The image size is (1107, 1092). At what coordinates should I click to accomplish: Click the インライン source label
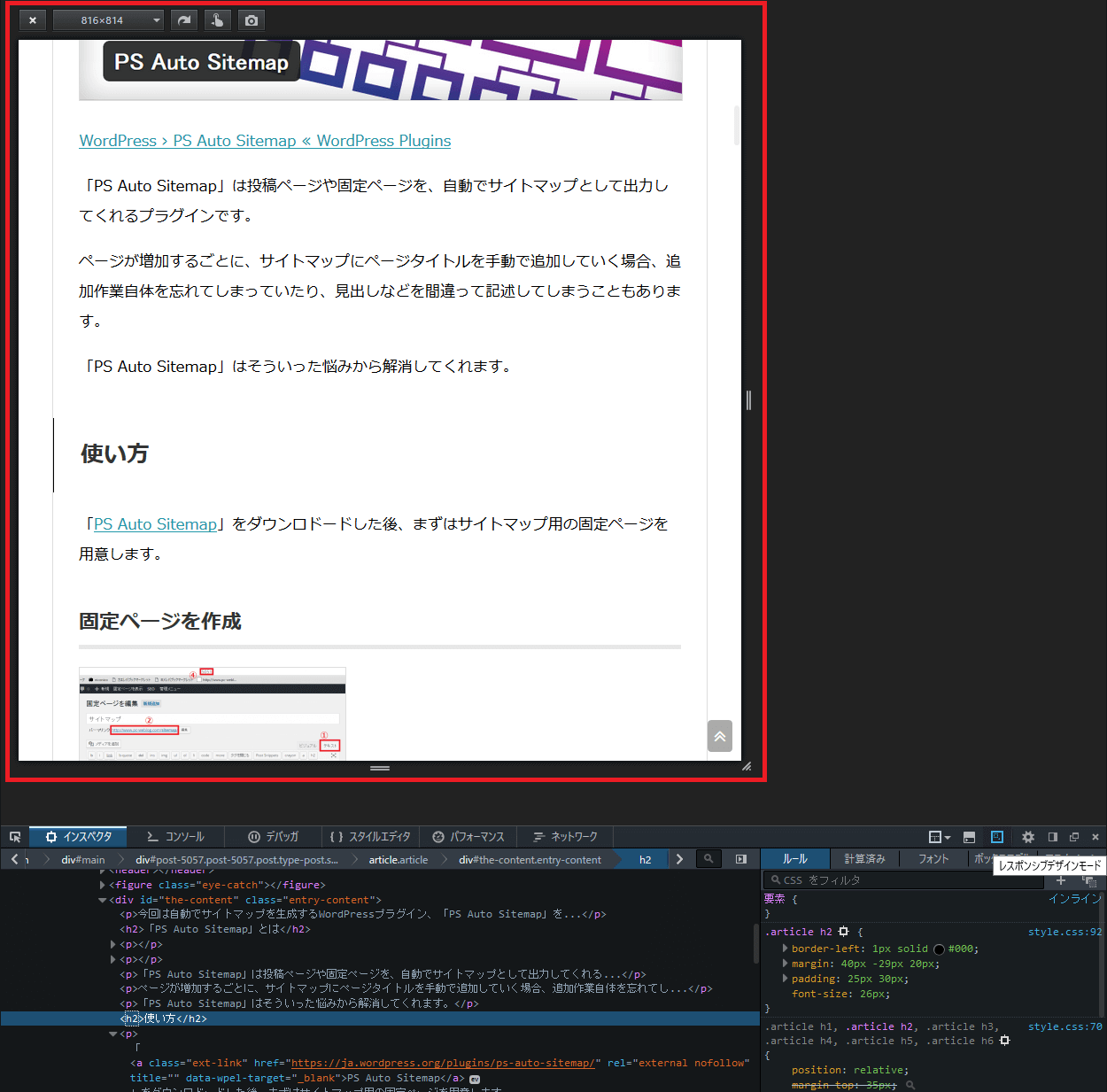(1075, 899)
